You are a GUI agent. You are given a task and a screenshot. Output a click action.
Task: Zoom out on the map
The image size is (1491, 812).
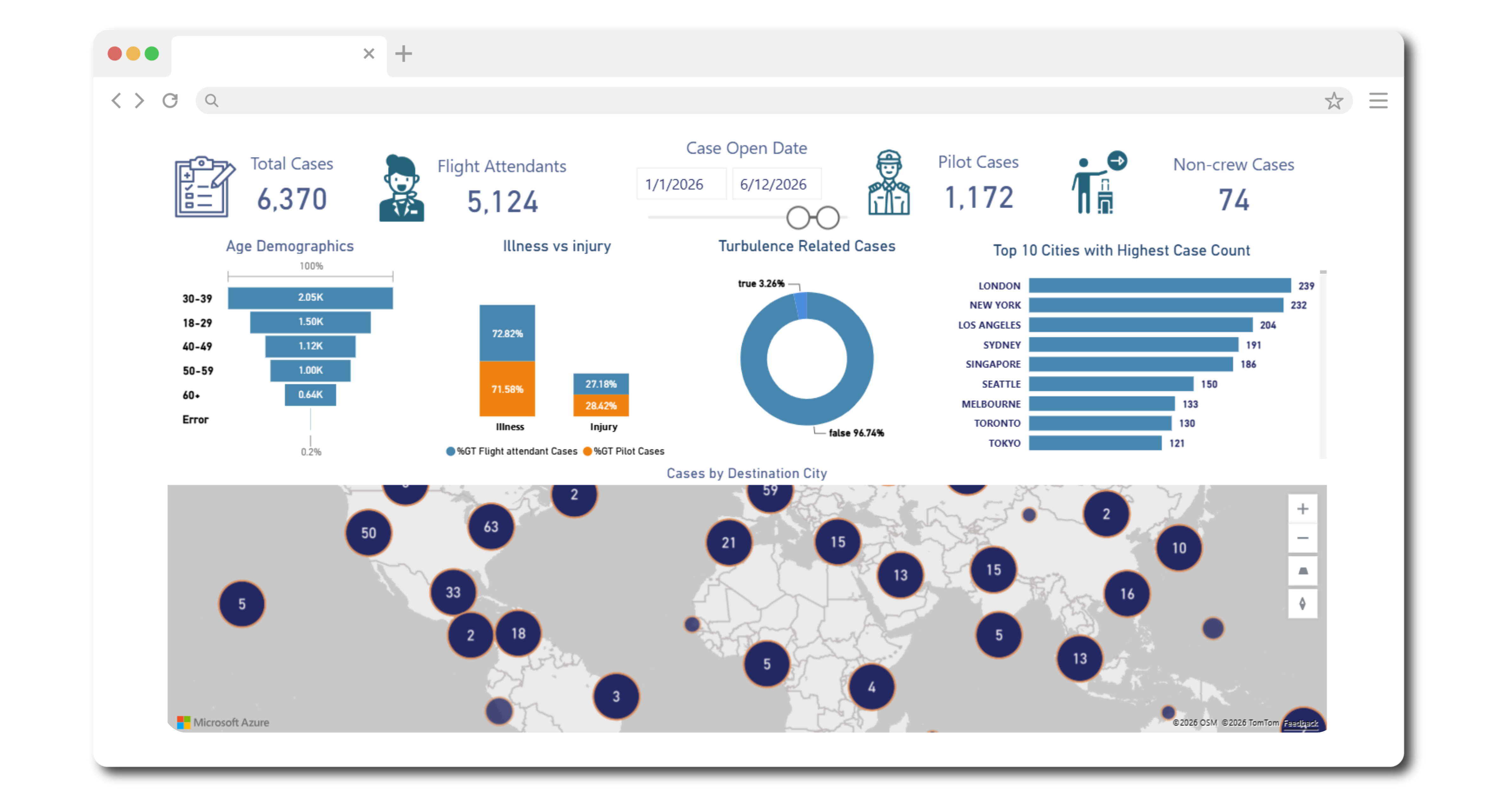point(1302,538)
